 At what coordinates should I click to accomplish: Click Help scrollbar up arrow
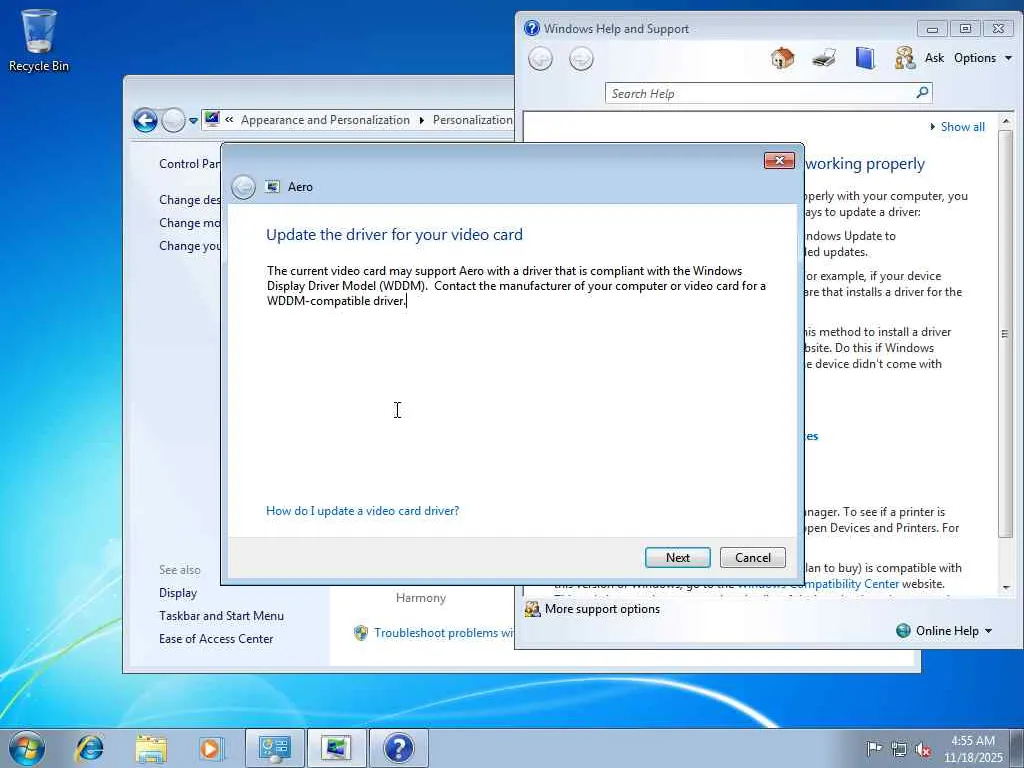pos(1006,121)
